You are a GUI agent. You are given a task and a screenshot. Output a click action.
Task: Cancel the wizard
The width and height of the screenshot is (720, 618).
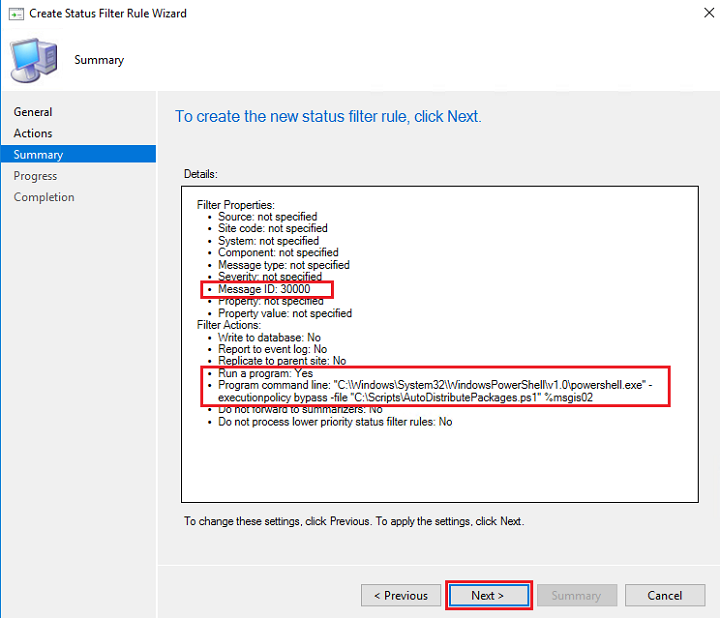[x=664, y=595]
